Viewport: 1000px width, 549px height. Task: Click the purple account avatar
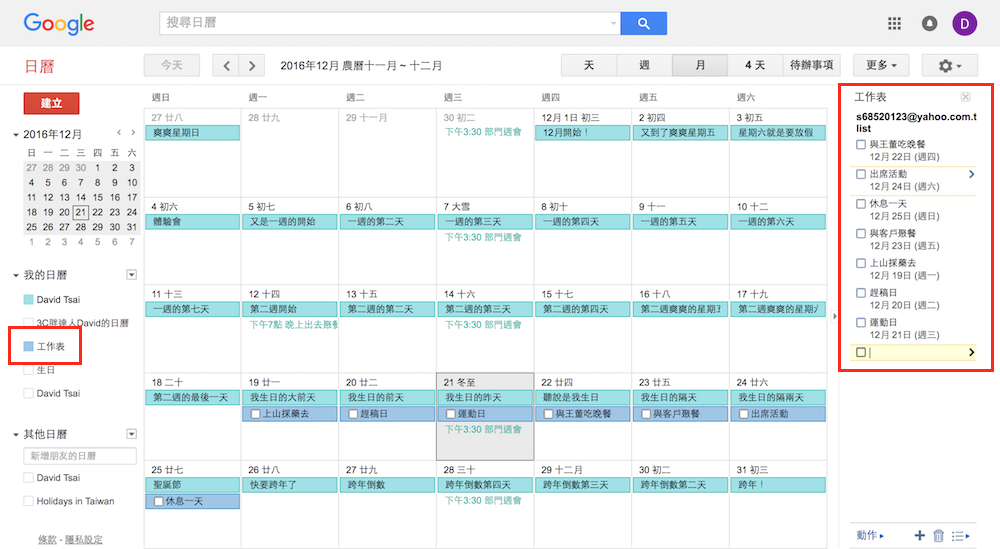click(965, 23)
